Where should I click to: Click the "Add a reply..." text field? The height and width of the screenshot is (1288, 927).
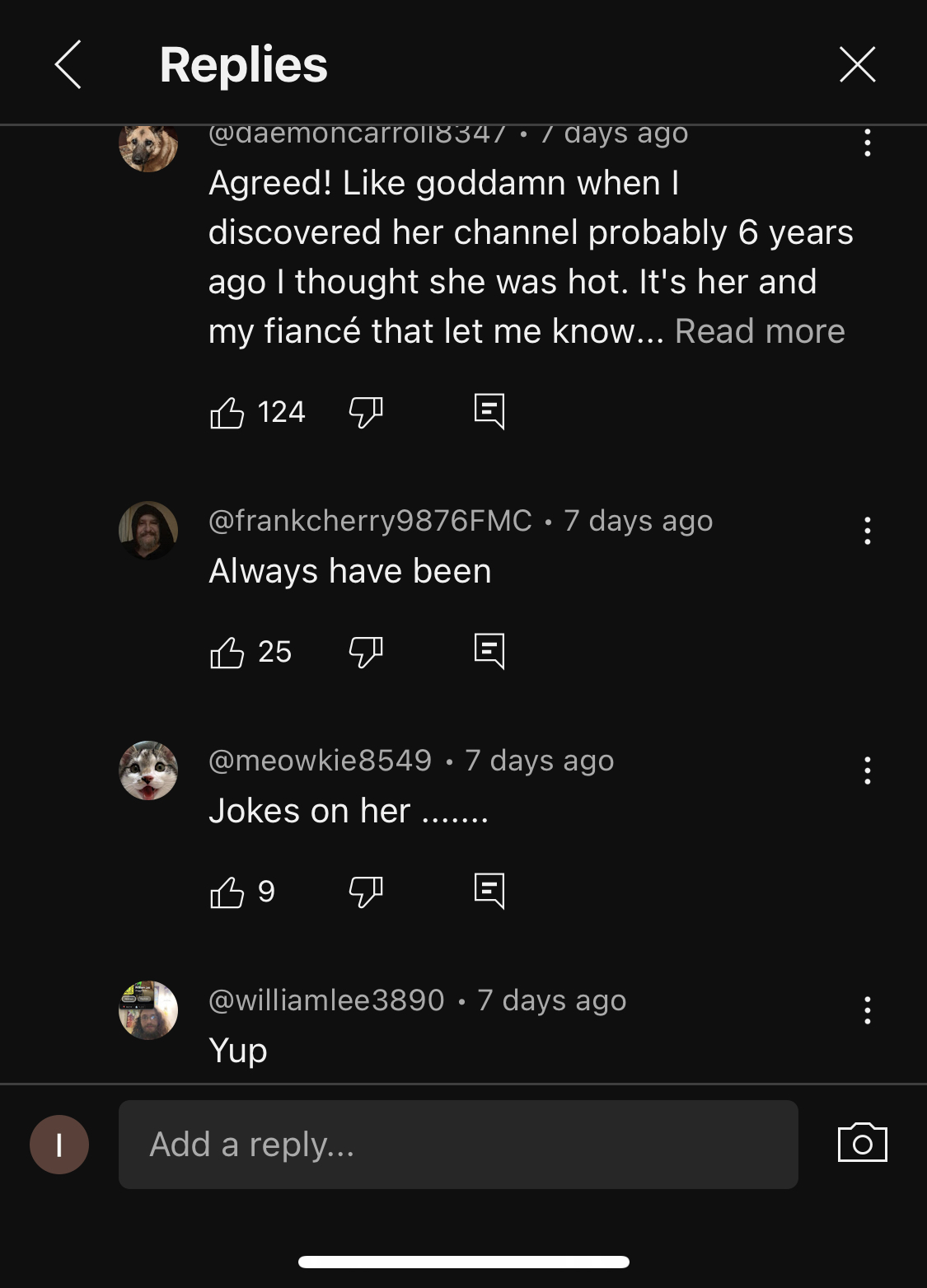(x=458, y=1145)
